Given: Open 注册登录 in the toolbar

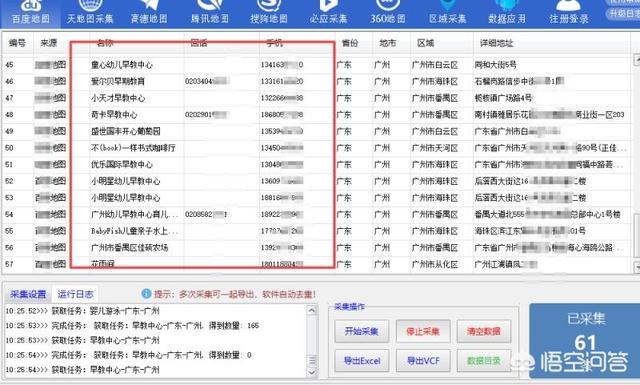Looking at the screenshot, I should click(569, 12).
